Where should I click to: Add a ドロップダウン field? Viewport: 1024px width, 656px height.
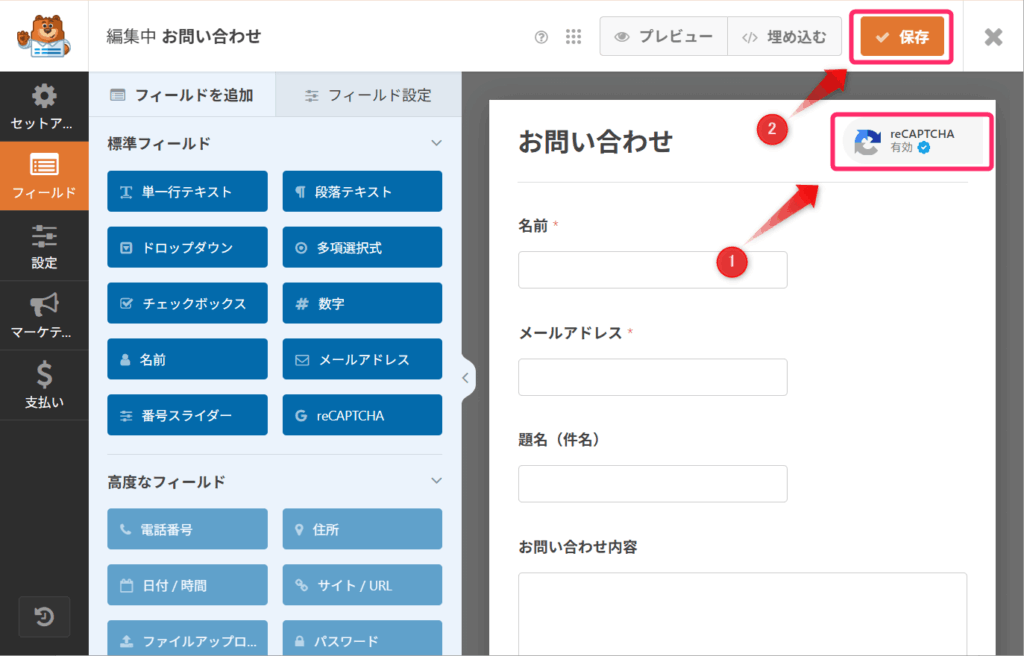187,247
